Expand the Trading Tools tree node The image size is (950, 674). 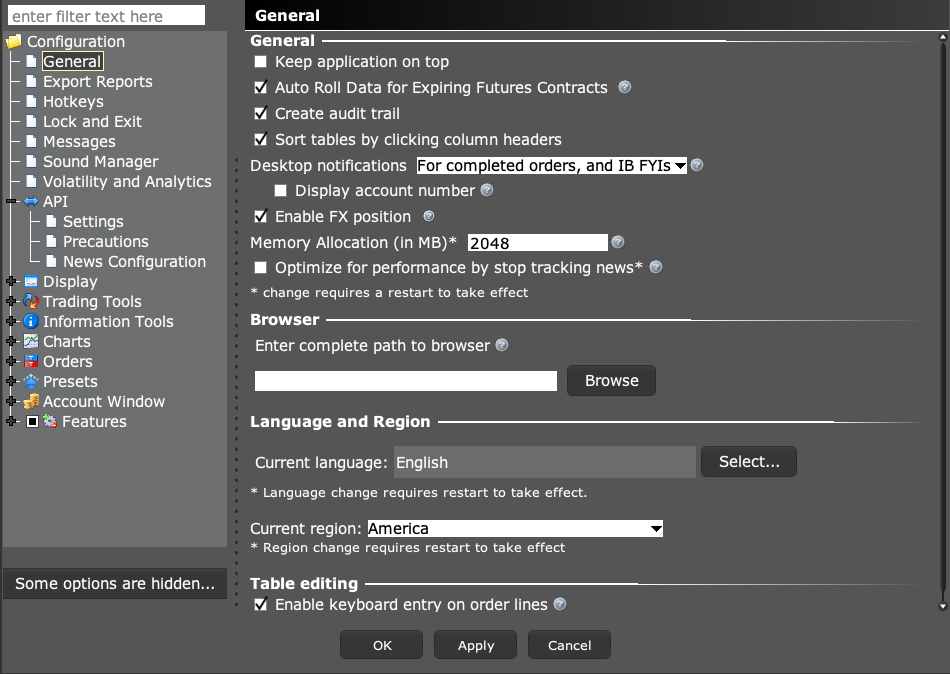[x=11, y=301]
